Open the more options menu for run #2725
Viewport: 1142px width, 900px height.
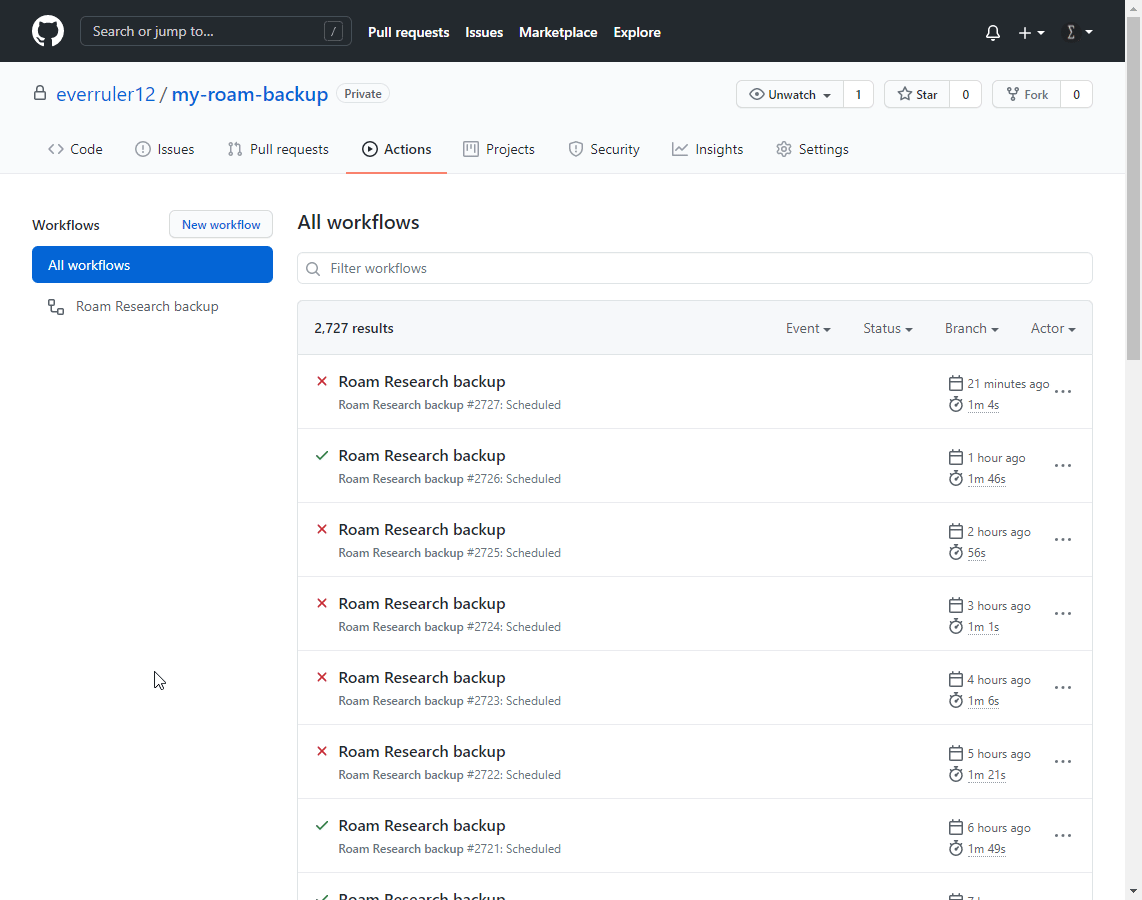tap(1063, 540)
